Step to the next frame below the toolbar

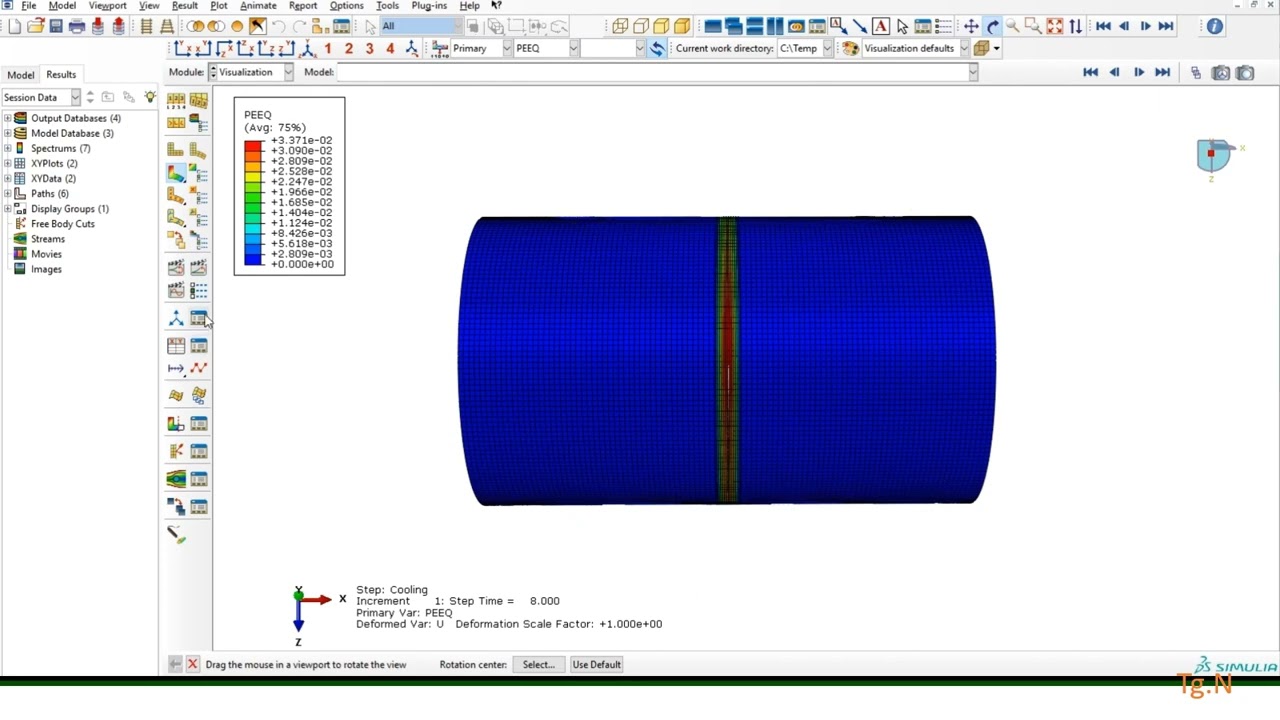coord(1138,72)
